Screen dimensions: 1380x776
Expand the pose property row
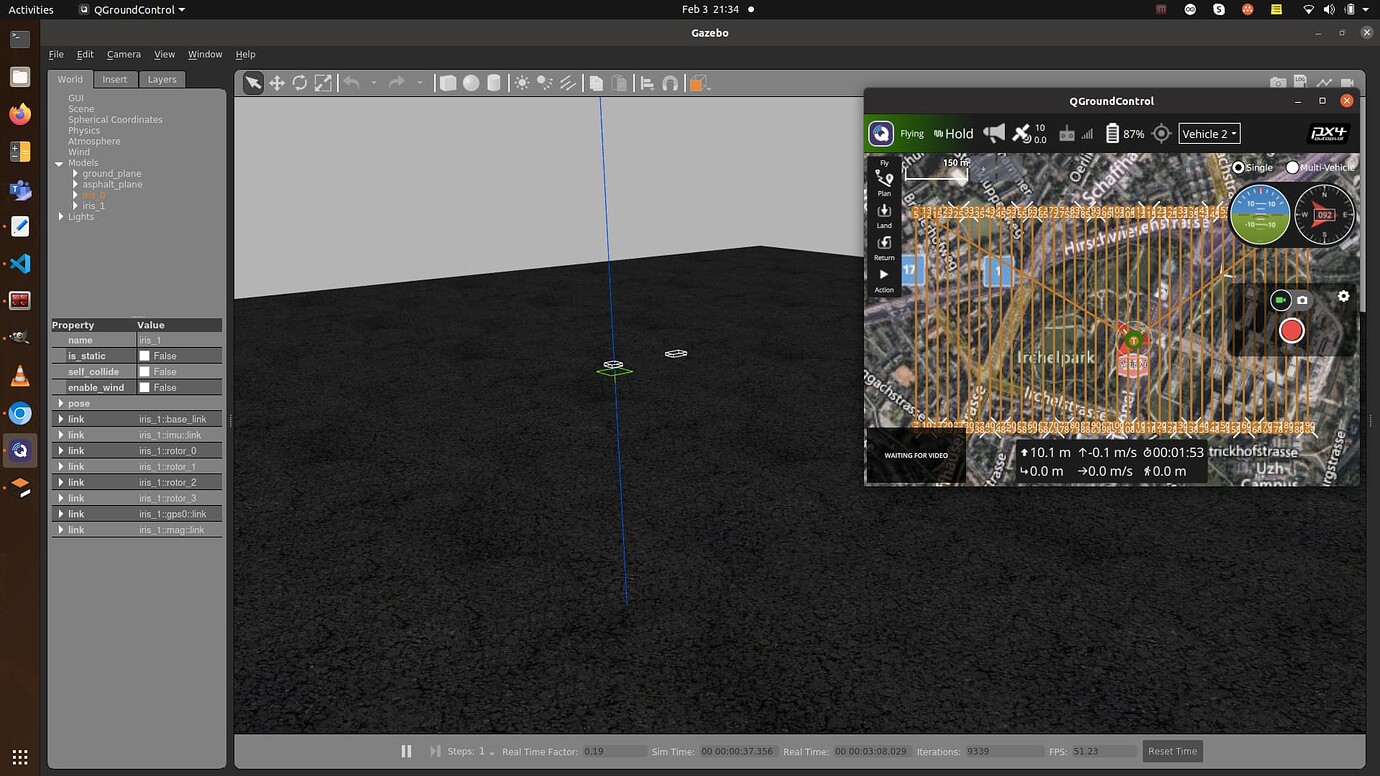(61, 404)
